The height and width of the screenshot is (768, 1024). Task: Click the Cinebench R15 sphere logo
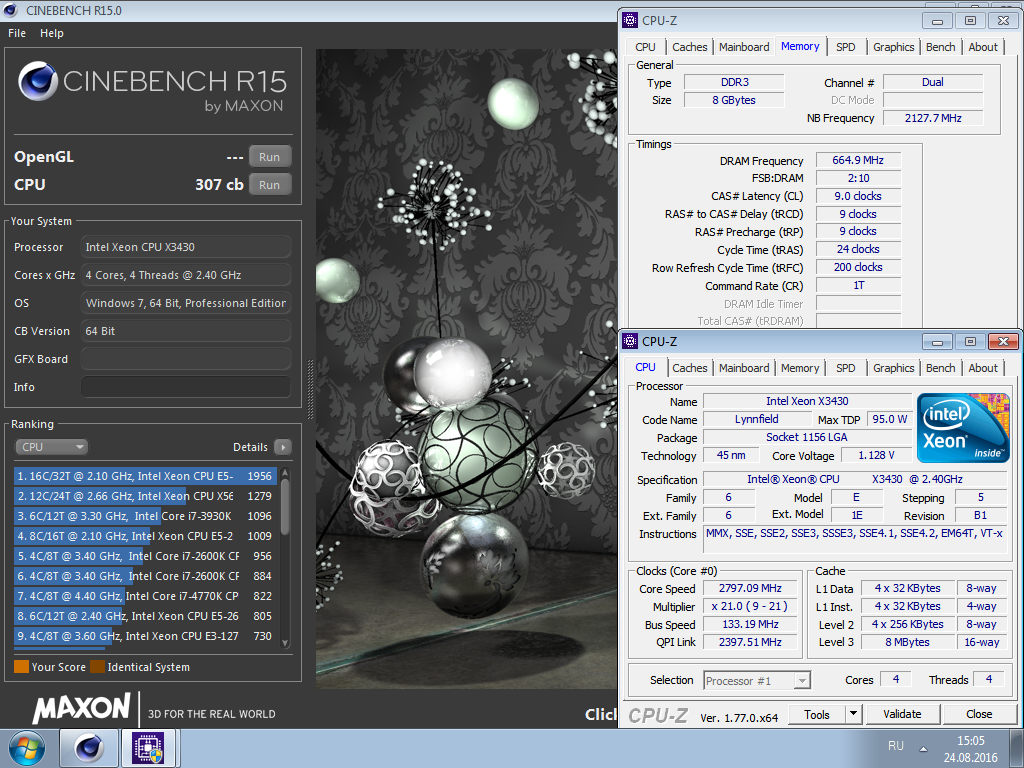tap(38, 81)
